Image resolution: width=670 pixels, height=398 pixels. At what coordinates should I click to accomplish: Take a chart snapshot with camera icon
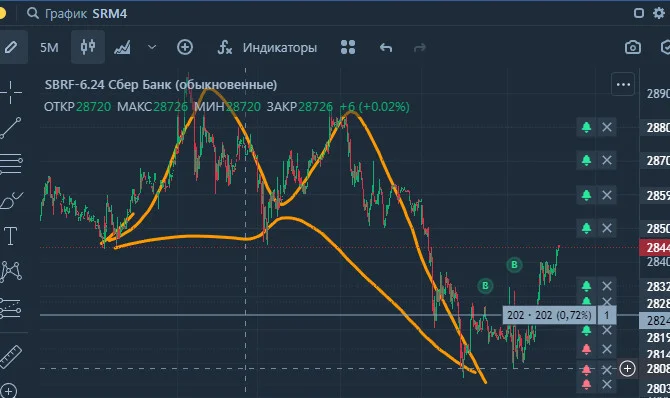click(632, 47)
